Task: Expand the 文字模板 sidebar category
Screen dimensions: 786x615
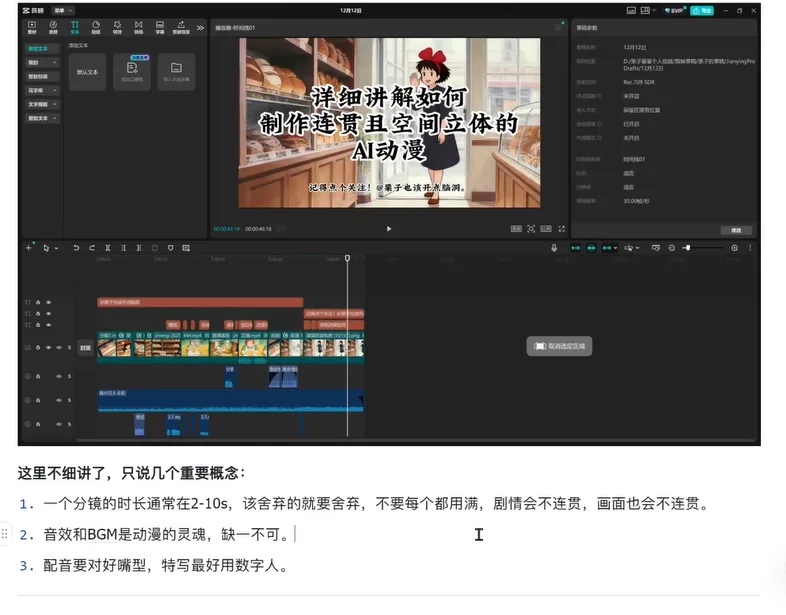Action: pyautogui.click(x=42, y=104)
